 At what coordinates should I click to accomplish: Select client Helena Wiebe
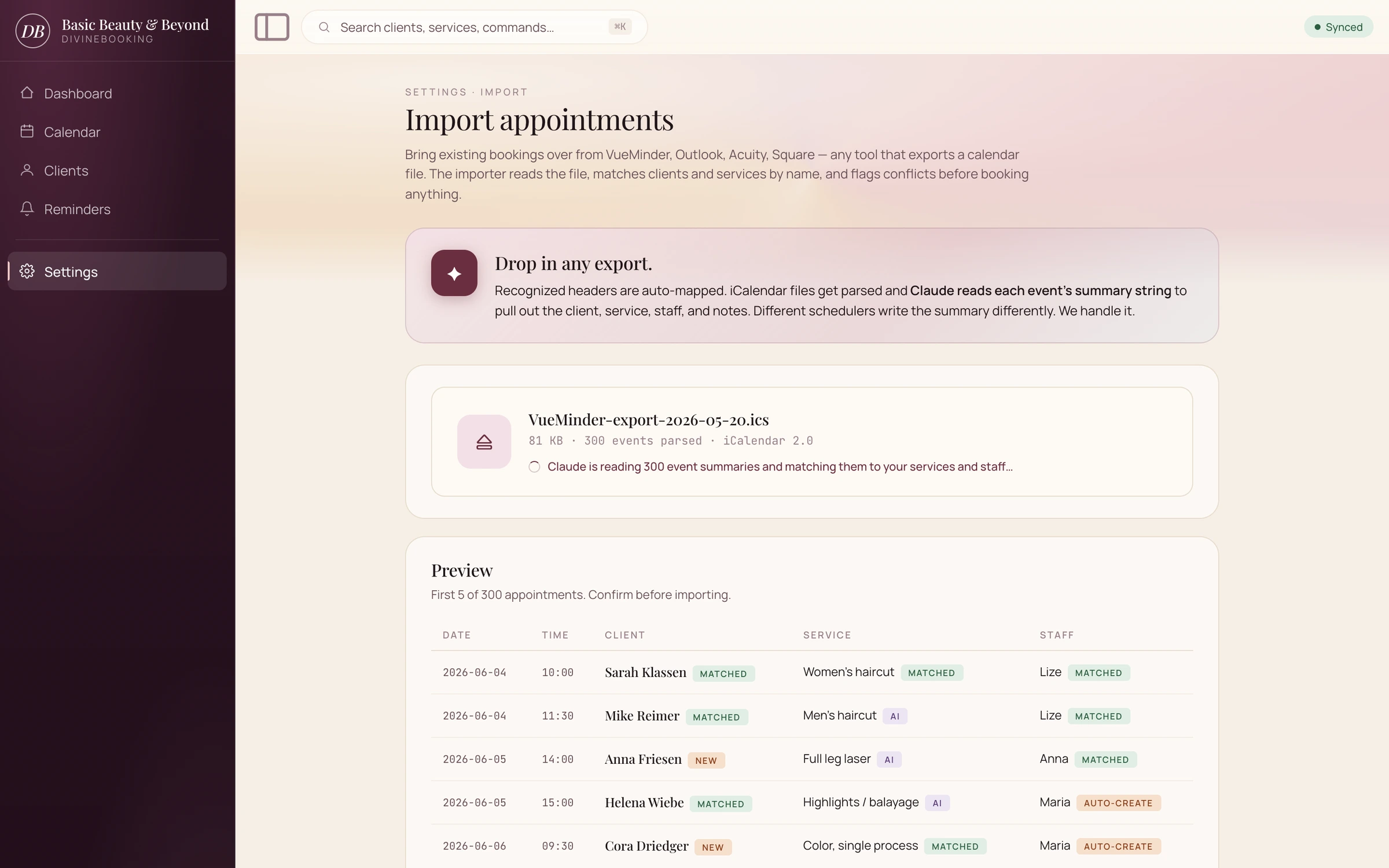point(644,803)
